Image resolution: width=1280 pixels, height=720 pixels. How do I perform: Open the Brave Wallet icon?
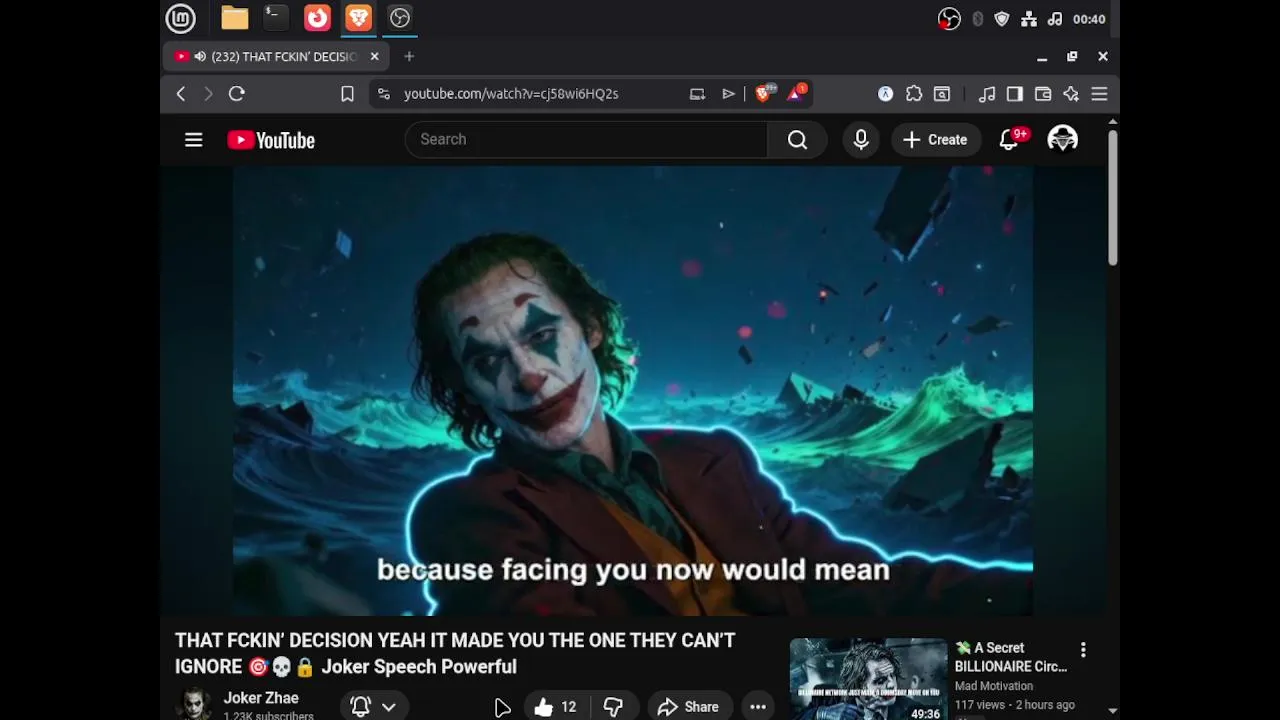point(1043,94)
